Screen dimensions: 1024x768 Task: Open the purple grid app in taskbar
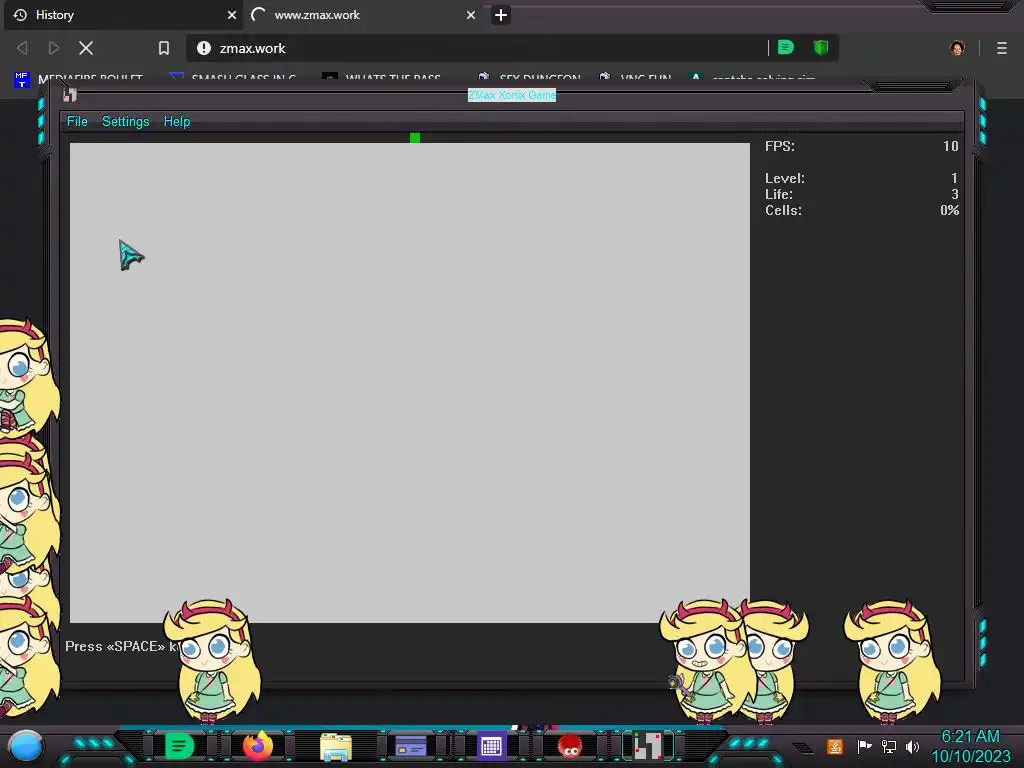[490, 746]
